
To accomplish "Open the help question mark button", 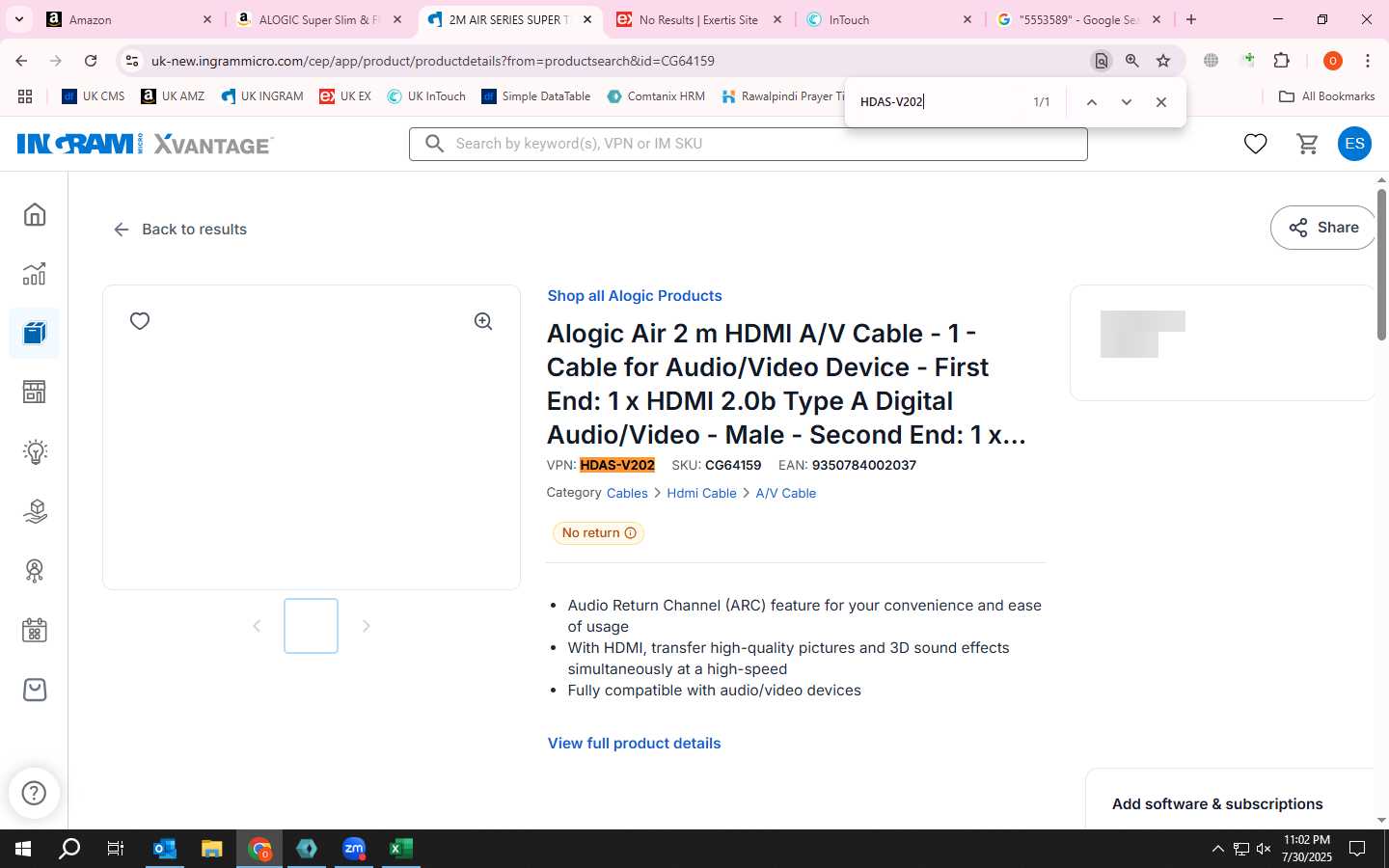I will pyautogui.click(x=34, y=793).
